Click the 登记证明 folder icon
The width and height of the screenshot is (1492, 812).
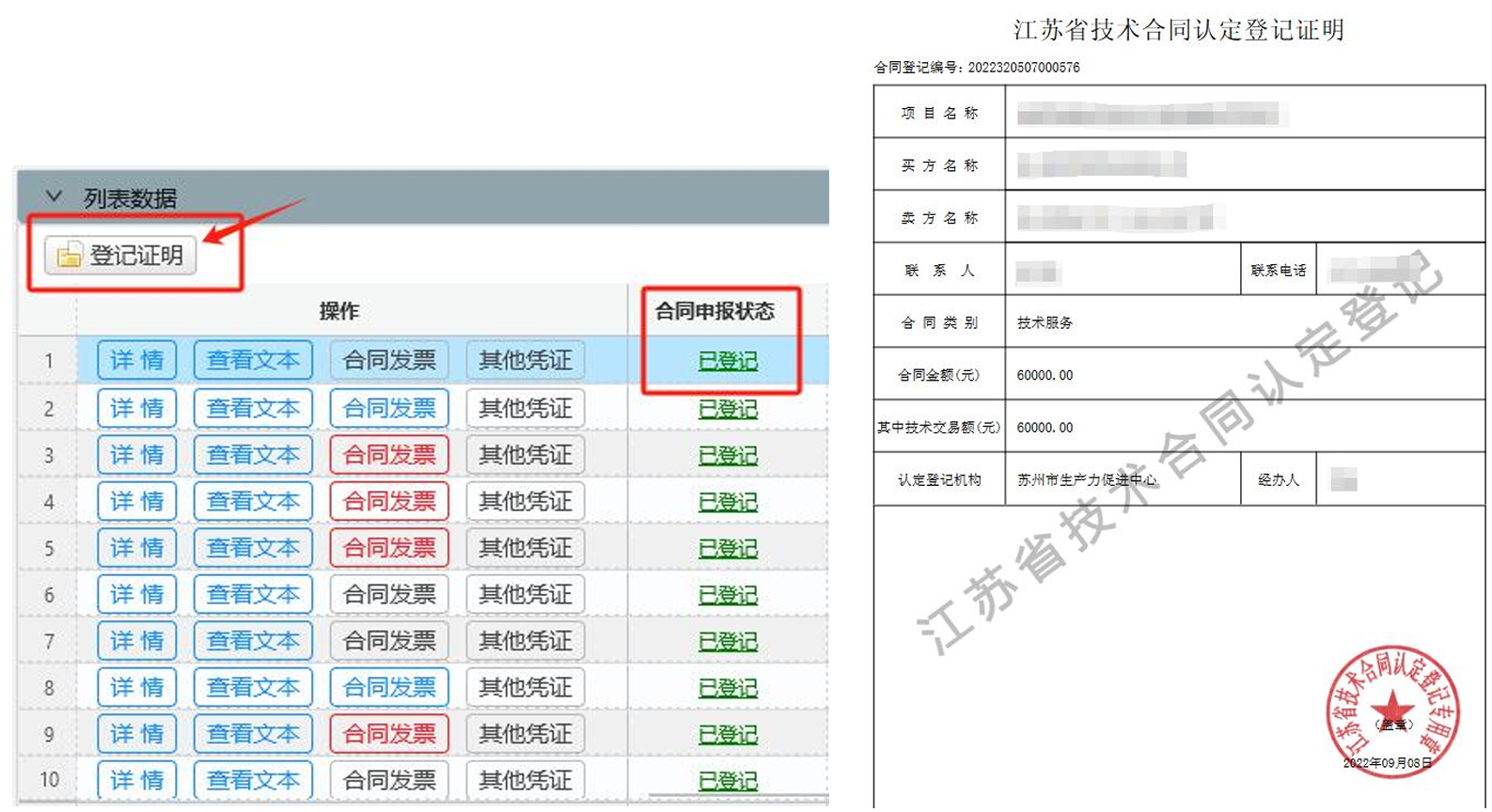point(70,256)
